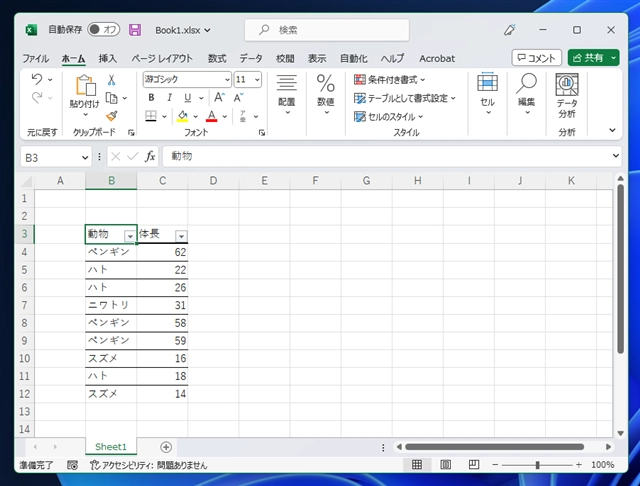Viewport: 640px width, 486px height.
Task: Switch to the データ (Data) ribbon tab
Action: (251, 58)
